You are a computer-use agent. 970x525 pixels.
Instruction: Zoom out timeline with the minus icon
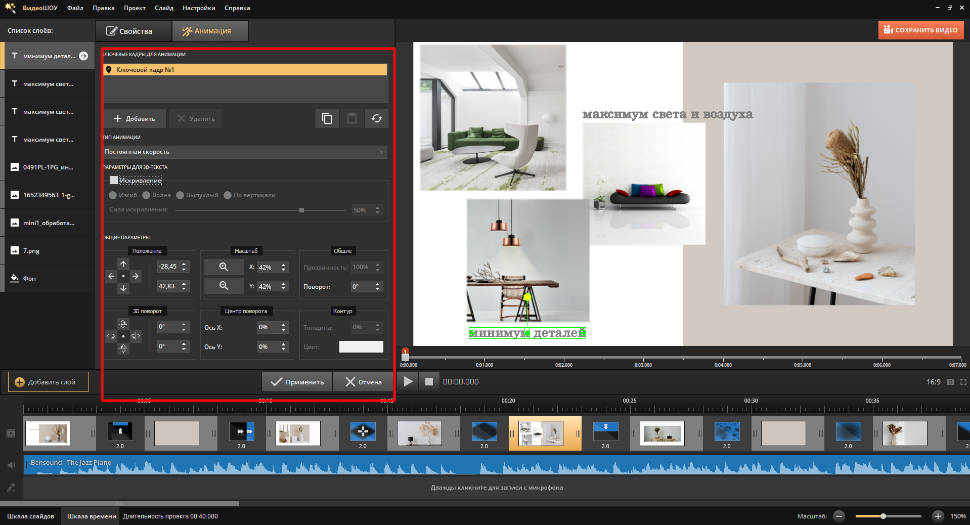[839, 516]
